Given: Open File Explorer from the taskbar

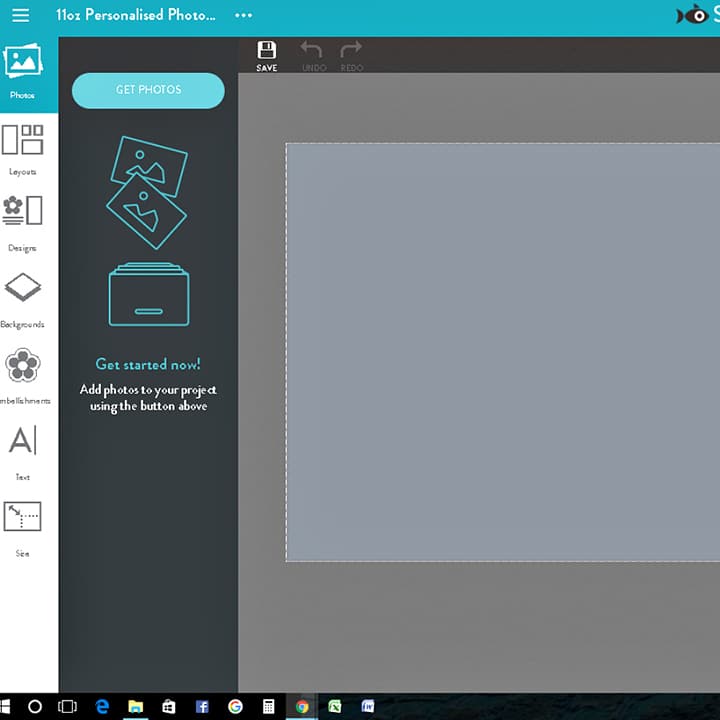Looking at the screenshot, I should click(135, 706).
